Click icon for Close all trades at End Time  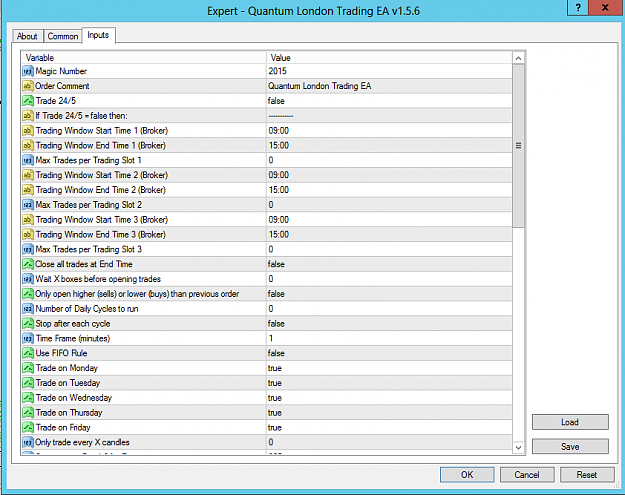[x=28, y=264]
